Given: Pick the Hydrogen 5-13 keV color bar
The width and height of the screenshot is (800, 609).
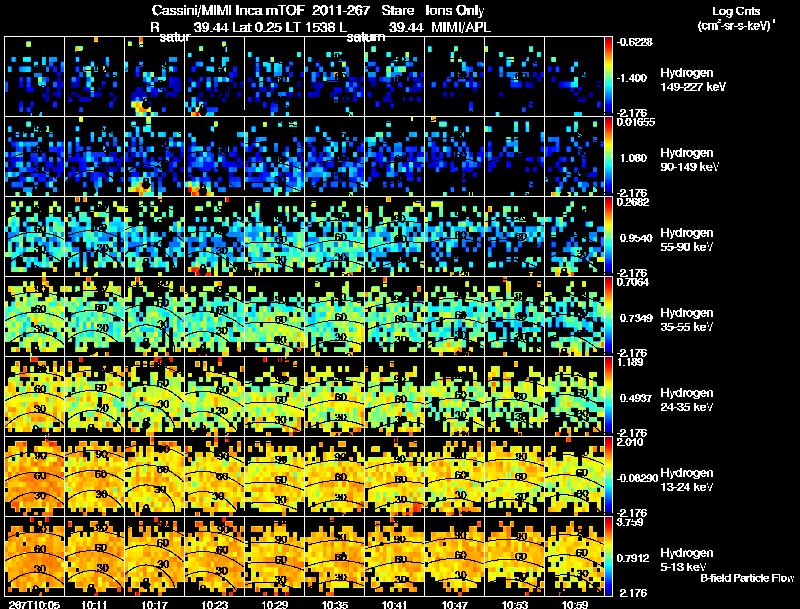Looking at the screenshot, I should tap(608, 556).
